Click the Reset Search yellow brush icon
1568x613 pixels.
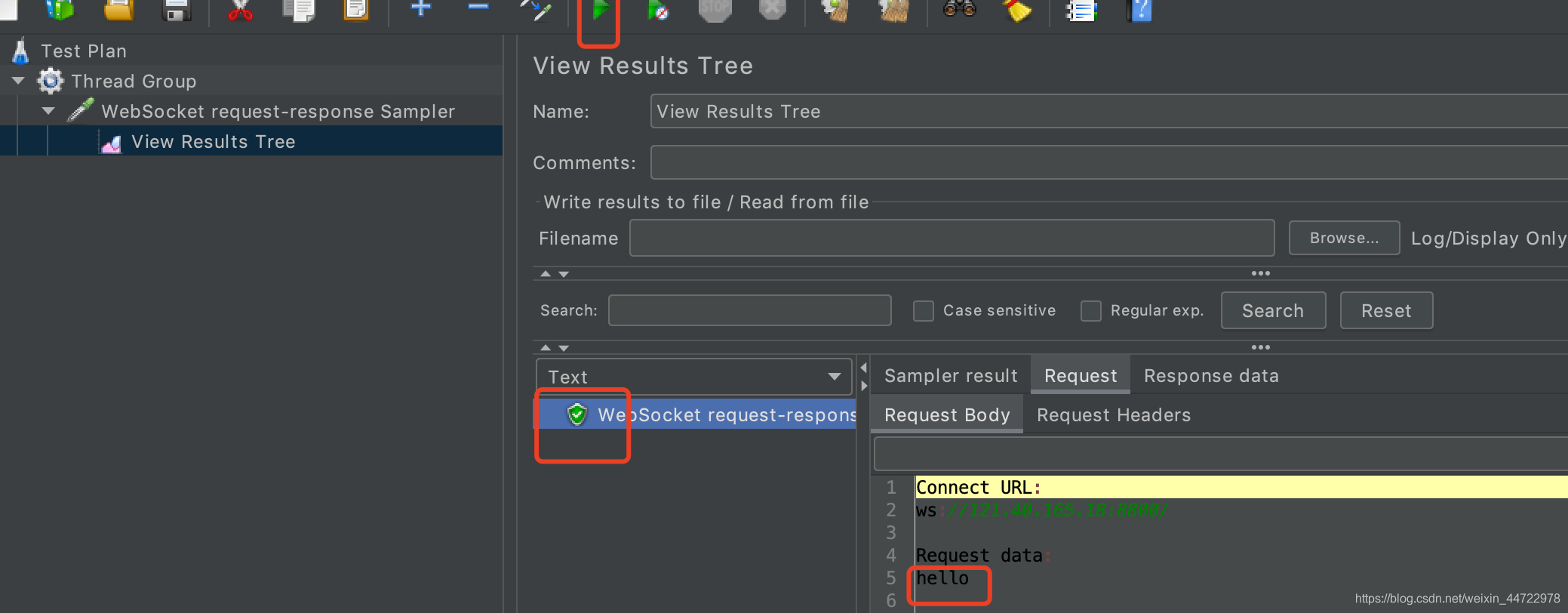(x=1017, y=9)
